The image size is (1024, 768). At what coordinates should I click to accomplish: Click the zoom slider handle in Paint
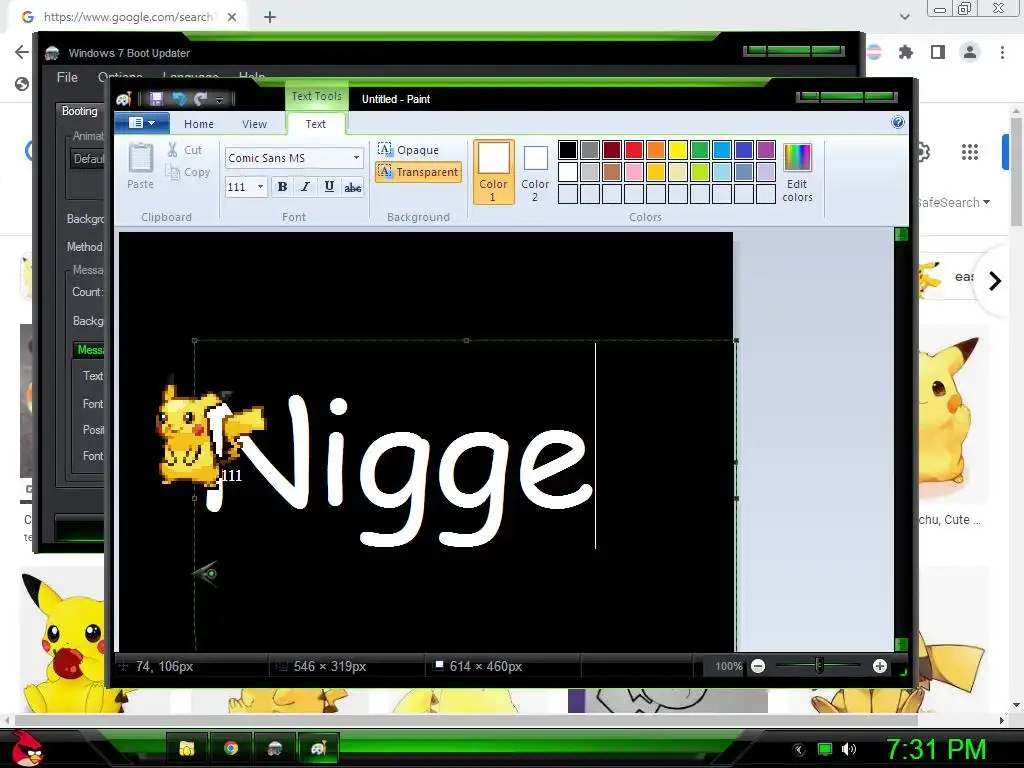point(819,665)
